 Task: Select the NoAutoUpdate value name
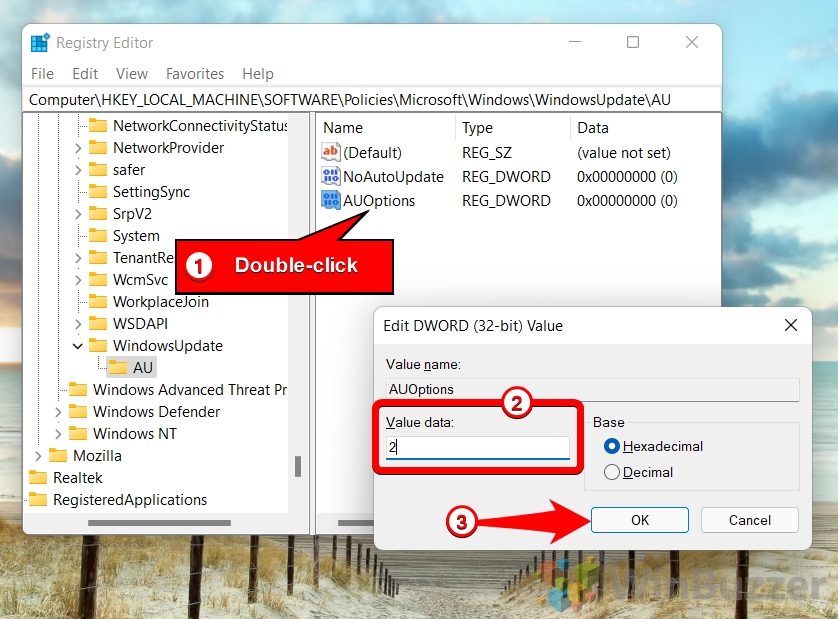393,176
